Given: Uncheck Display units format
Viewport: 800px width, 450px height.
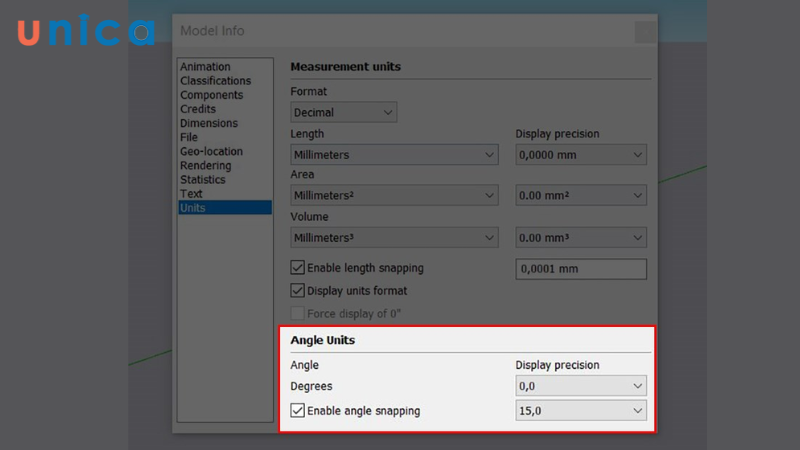Looking at the screenshot, I should point(298,291).
